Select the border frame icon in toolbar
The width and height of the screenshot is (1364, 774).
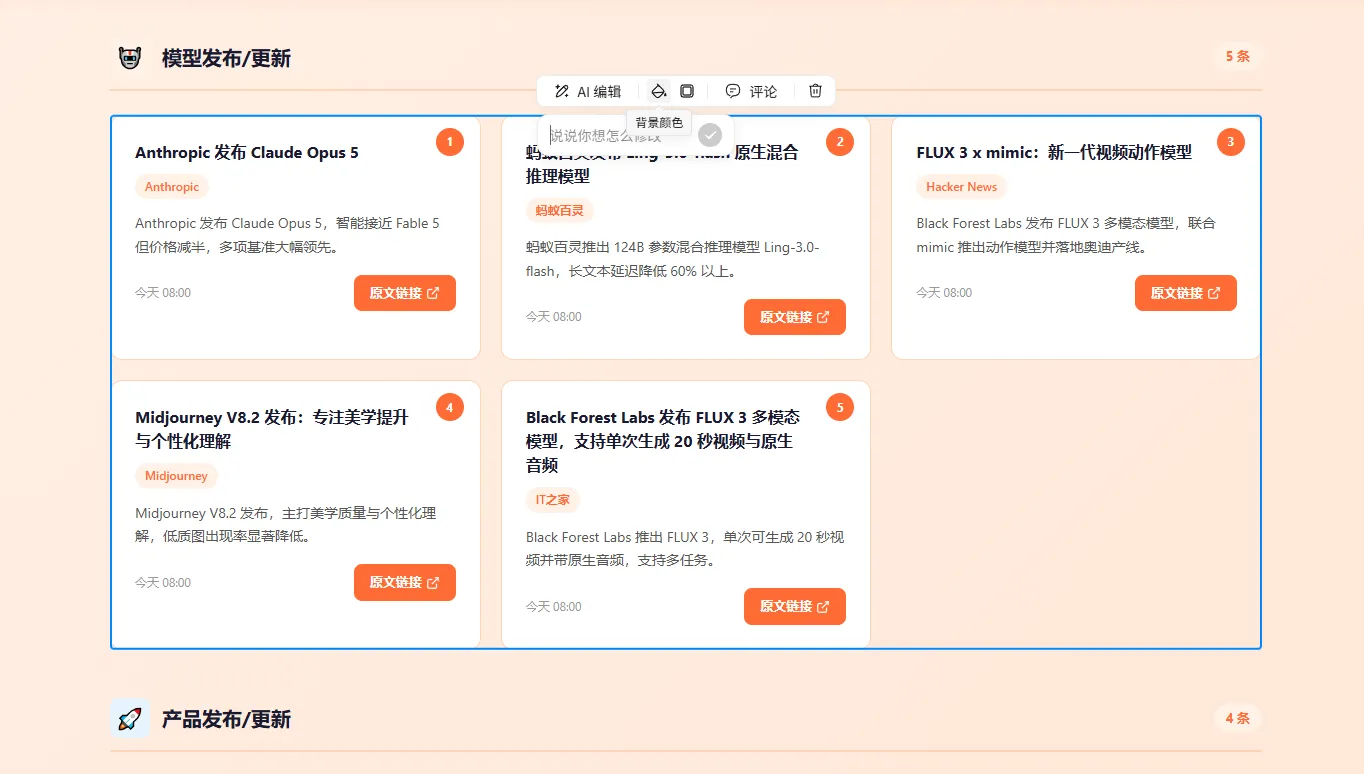687,91
